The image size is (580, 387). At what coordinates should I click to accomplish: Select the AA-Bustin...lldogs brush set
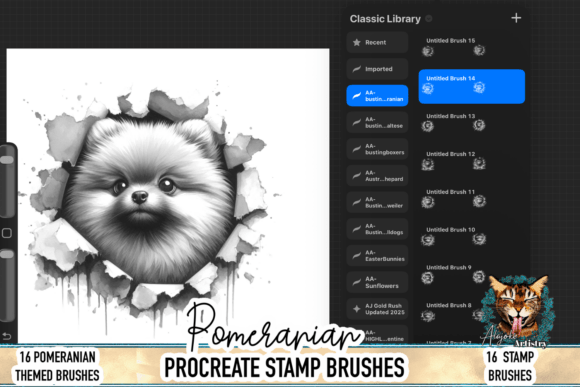click(x=377, y=229)
